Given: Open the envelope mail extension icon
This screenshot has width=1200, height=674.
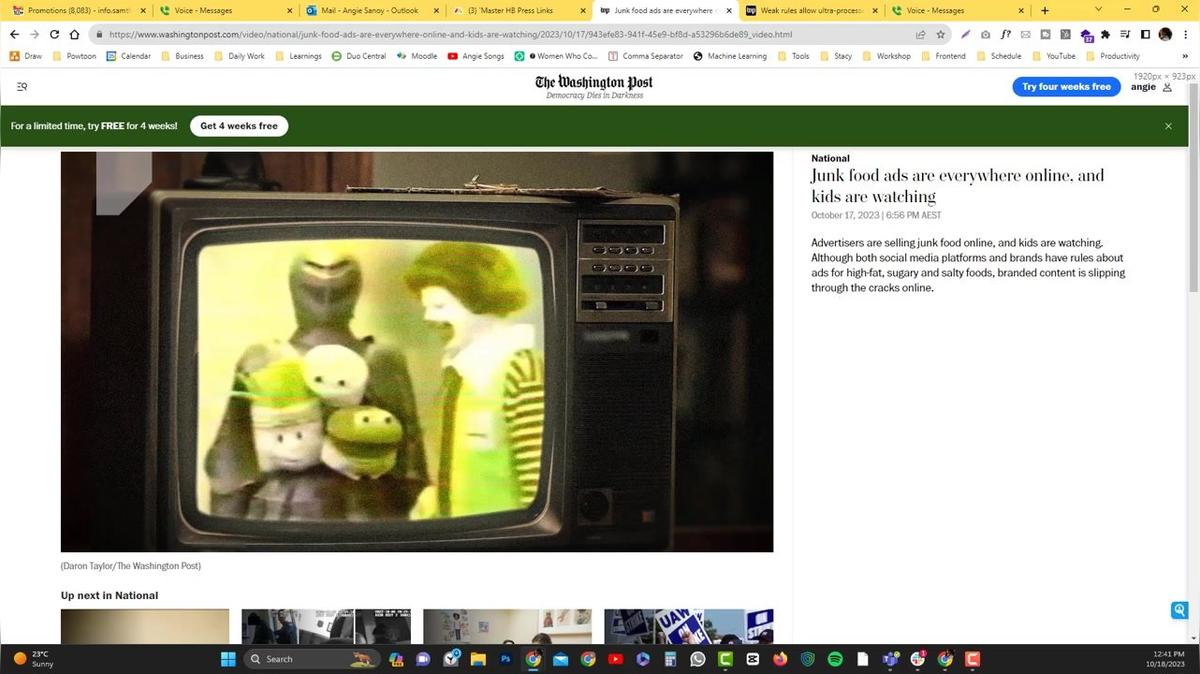Looking at the screenshot, I should (1025, 34).
